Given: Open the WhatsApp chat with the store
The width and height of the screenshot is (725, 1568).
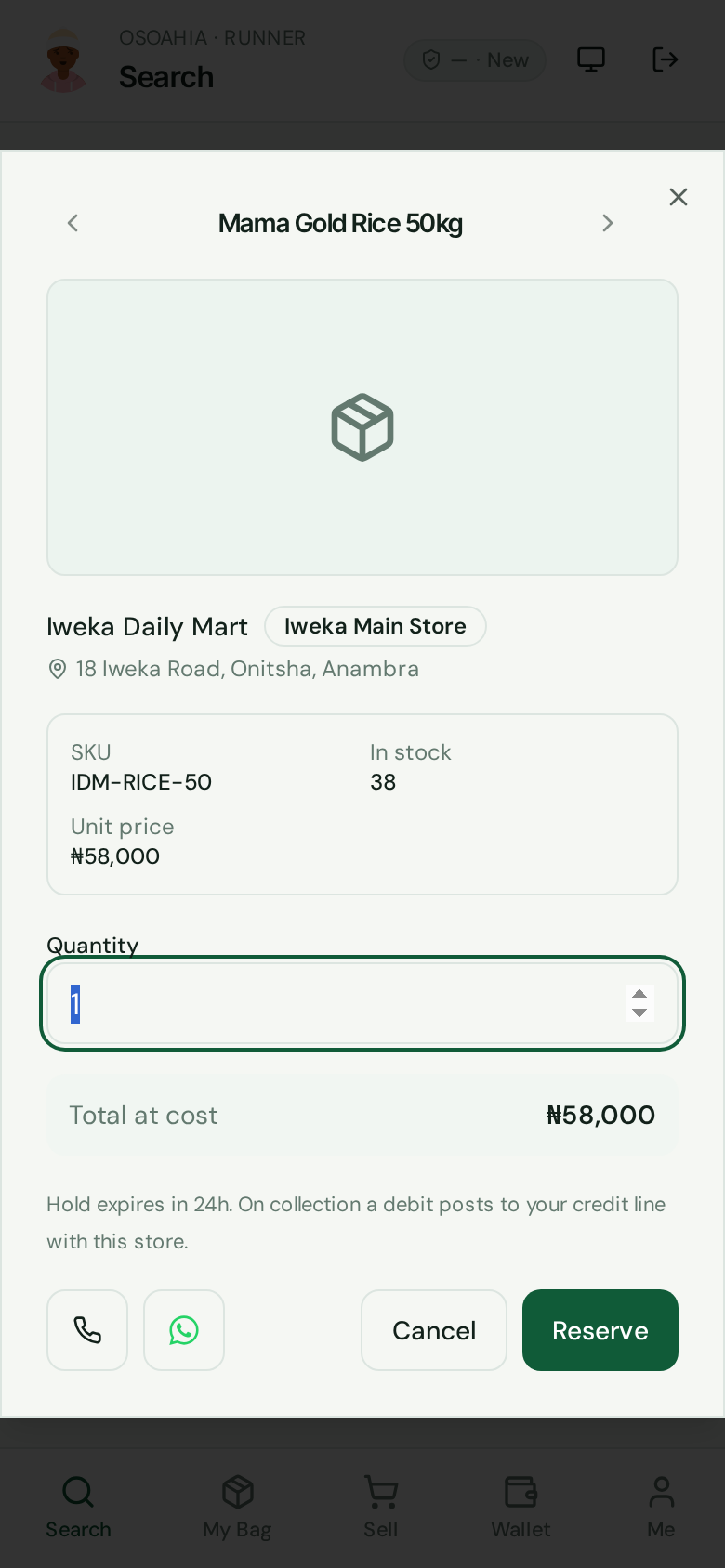Looking at the screenshot, I should pos(184,1330).
